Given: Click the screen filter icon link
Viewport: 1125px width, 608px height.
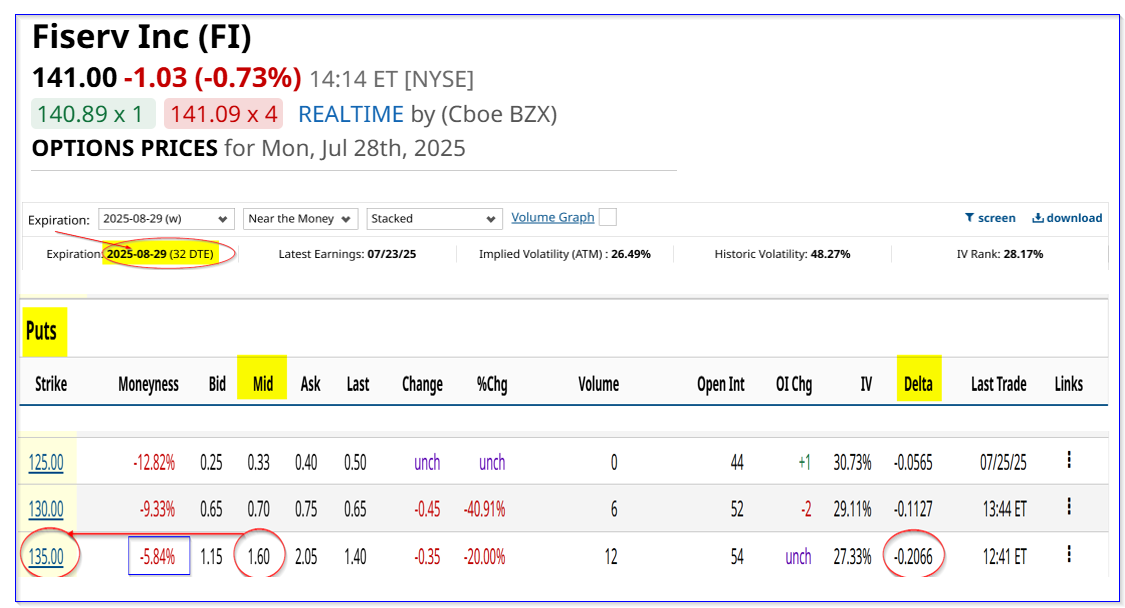Looking at the screenshot, I should click(990, 218).
